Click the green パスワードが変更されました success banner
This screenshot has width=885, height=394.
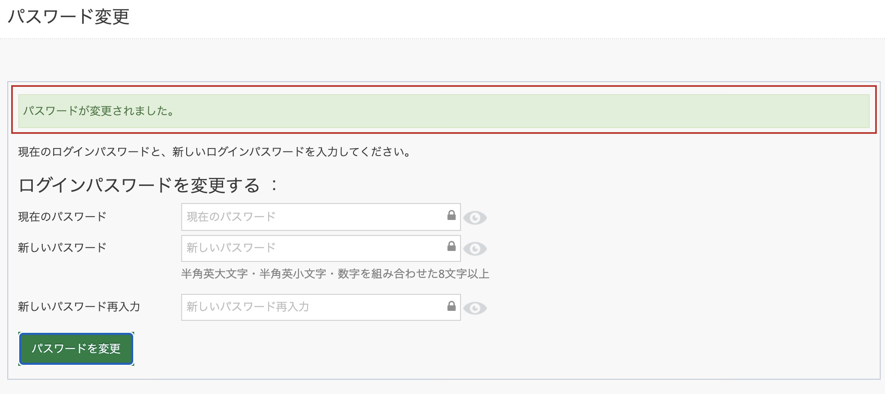click(444, 110)
